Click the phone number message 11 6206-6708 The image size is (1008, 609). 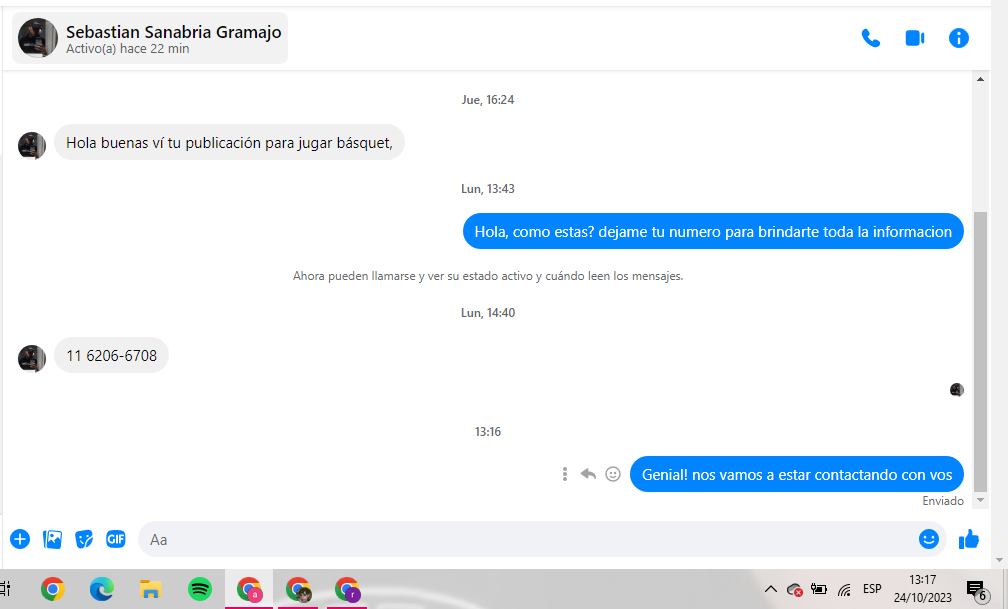coord(111,356)
